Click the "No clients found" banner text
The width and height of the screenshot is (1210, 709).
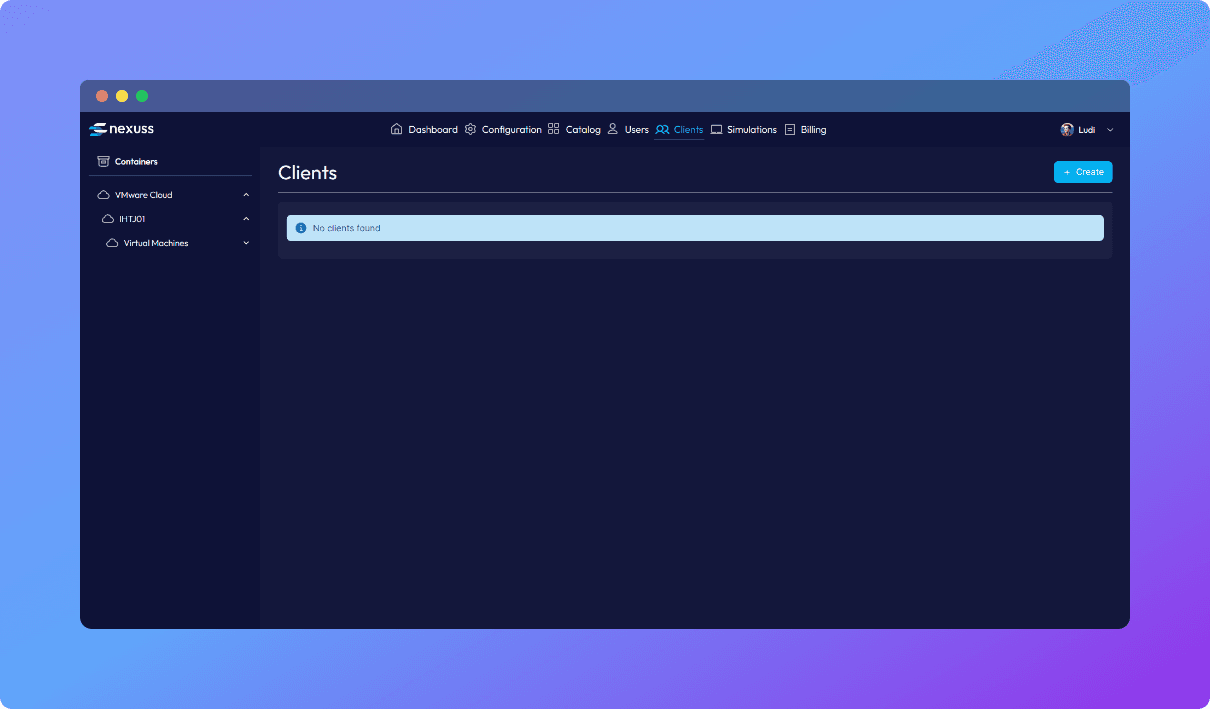click(x=346, y=228)
